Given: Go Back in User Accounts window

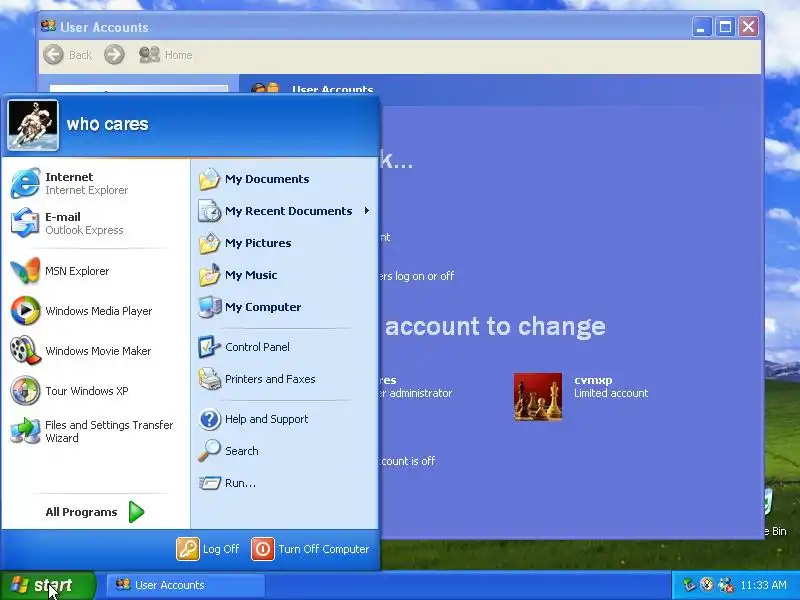Looking at the screenshot, I should pyautogui.click(x=67, y=55).
